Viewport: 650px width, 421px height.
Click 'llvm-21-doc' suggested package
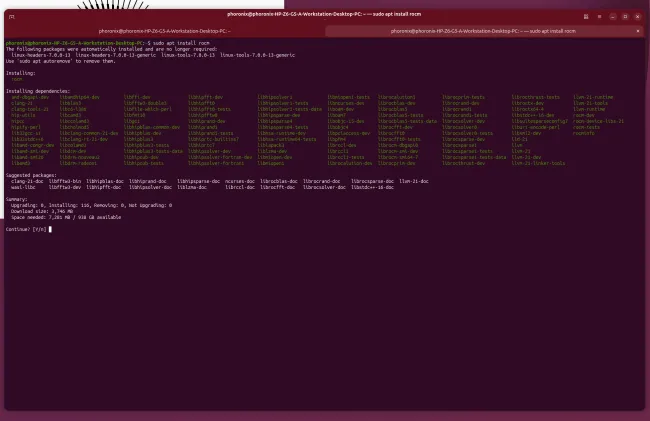tap(414, 181)
